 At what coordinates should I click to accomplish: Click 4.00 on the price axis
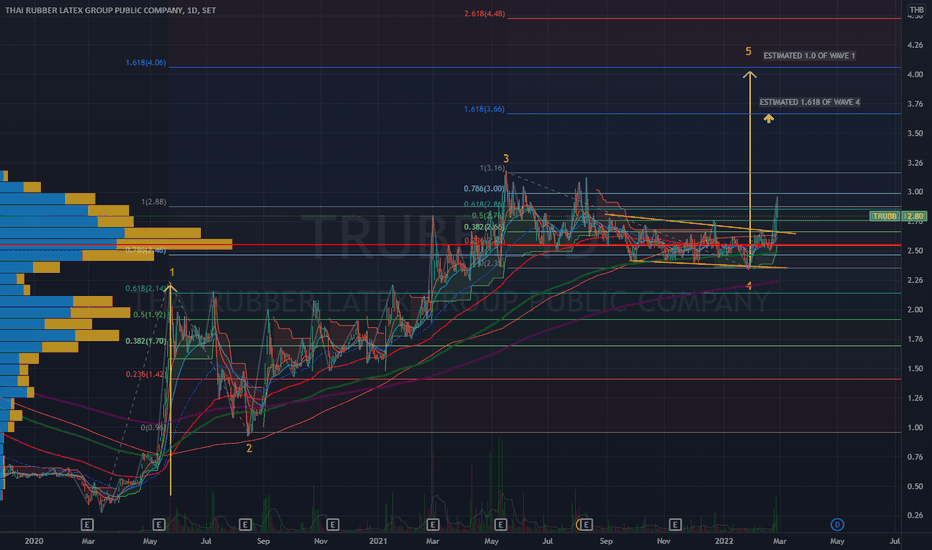(915, 74)
